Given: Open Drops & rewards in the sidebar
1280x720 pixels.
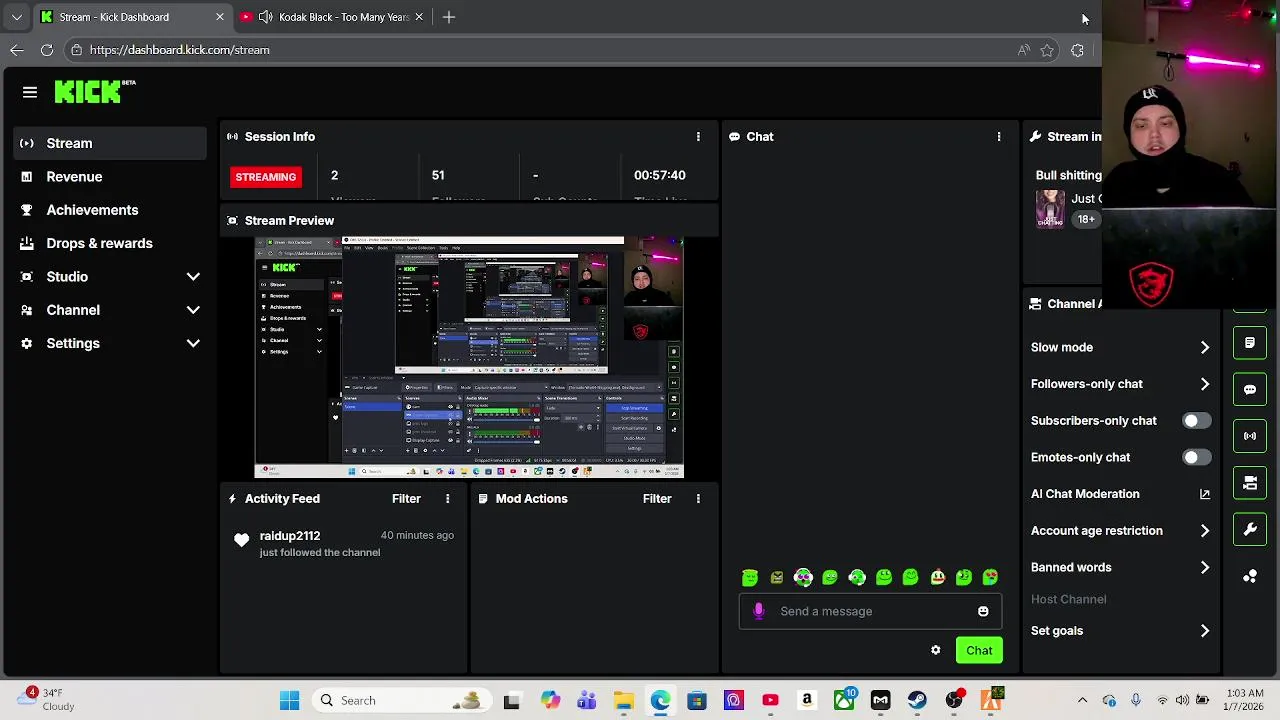Looking at the screenshot, I should pyautogui.click(x=99, y=243).
